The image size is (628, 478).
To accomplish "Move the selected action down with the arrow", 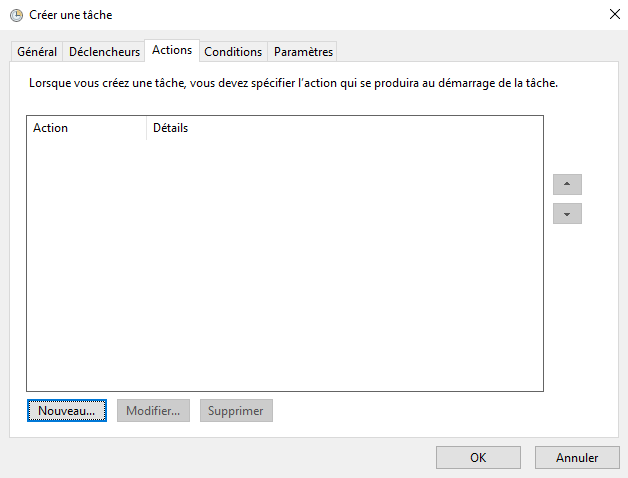I will click(567, 214).
